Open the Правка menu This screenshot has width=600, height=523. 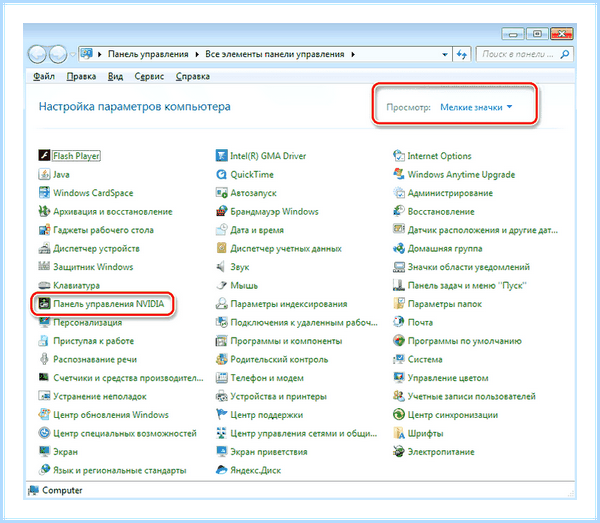(x=81, y=77)
